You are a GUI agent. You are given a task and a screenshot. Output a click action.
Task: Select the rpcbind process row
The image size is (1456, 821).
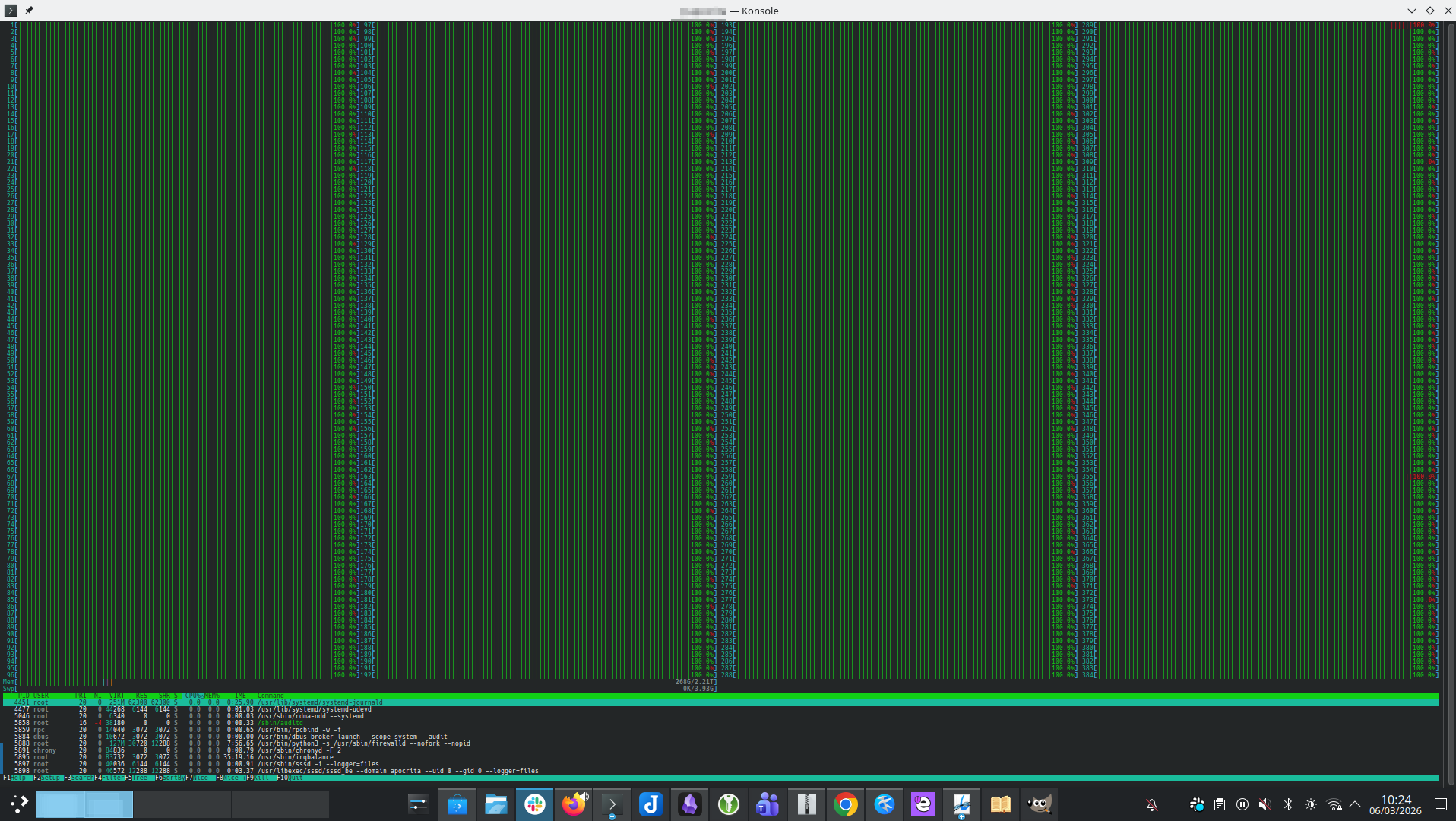click(x=720, y=730)
